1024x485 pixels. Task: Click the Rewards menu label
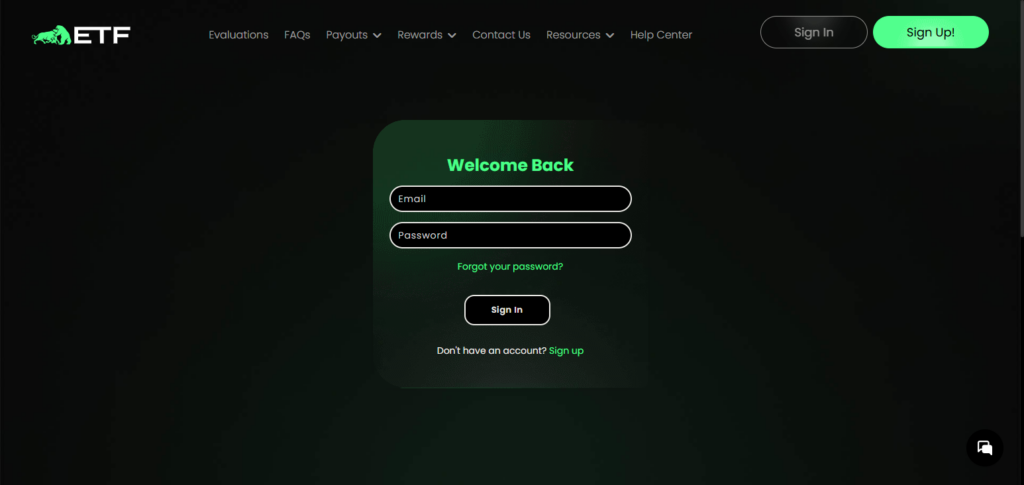(420, 35)
